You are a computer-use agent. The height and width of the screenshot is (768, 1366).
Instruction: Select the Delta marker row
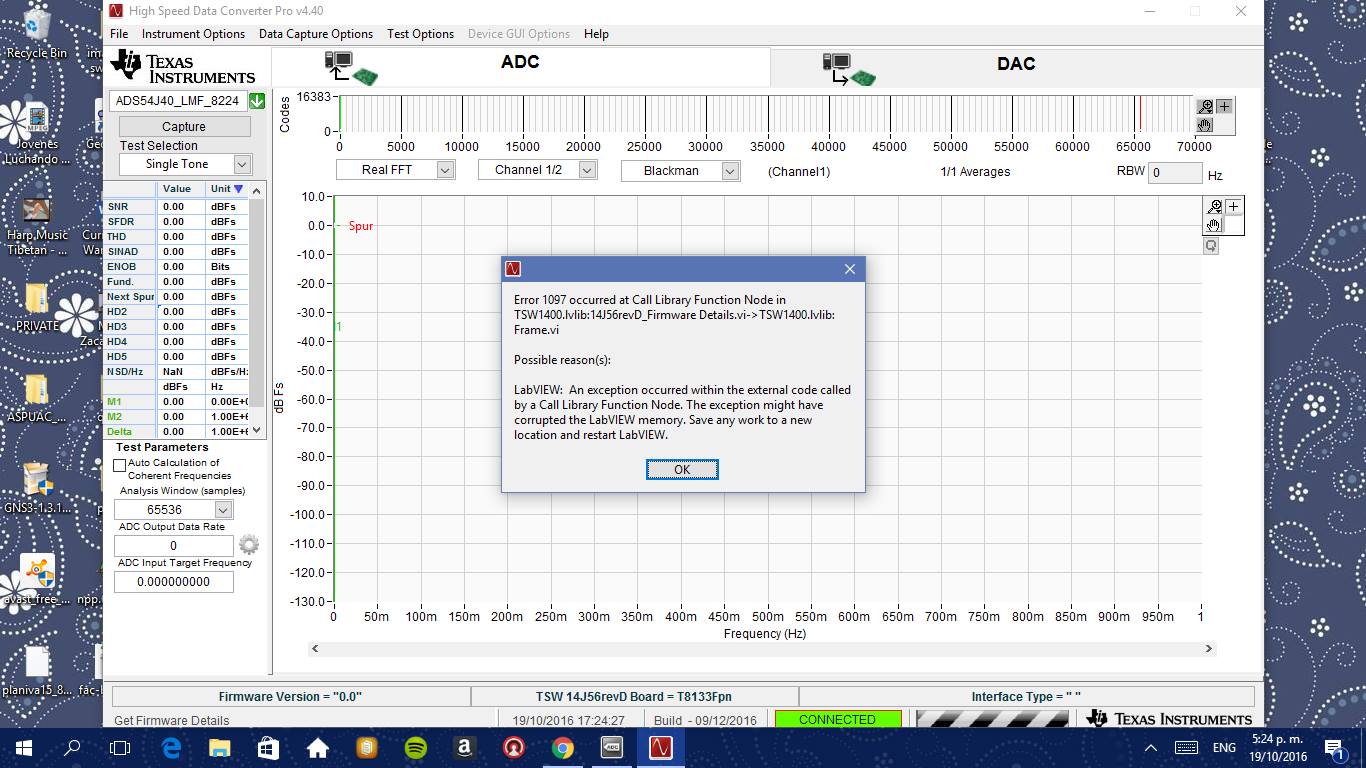click(x=176, y=432)
